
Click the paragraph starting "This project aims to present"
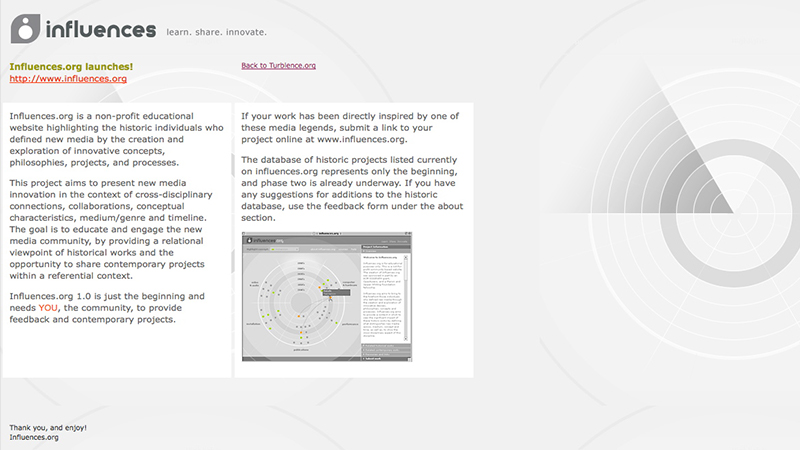click(x=111, y=229)
